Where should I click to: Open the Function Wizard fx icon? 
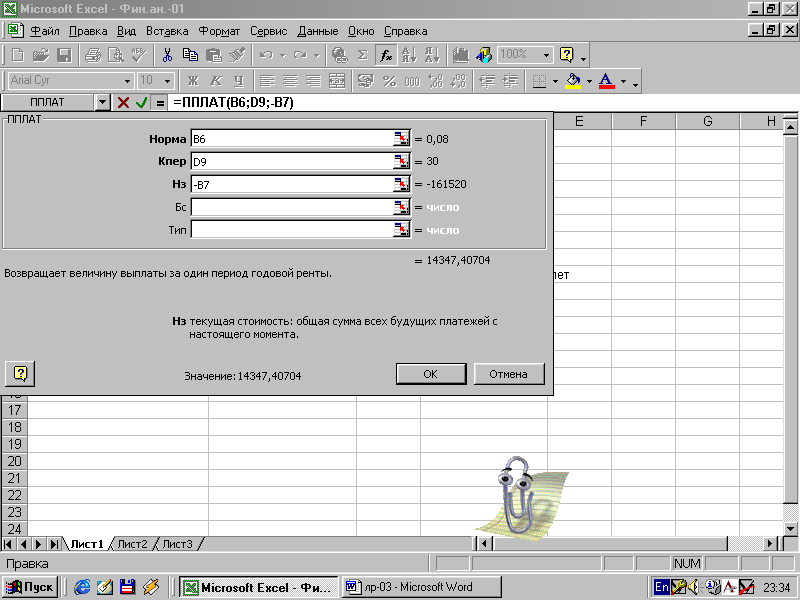point(386,55)
